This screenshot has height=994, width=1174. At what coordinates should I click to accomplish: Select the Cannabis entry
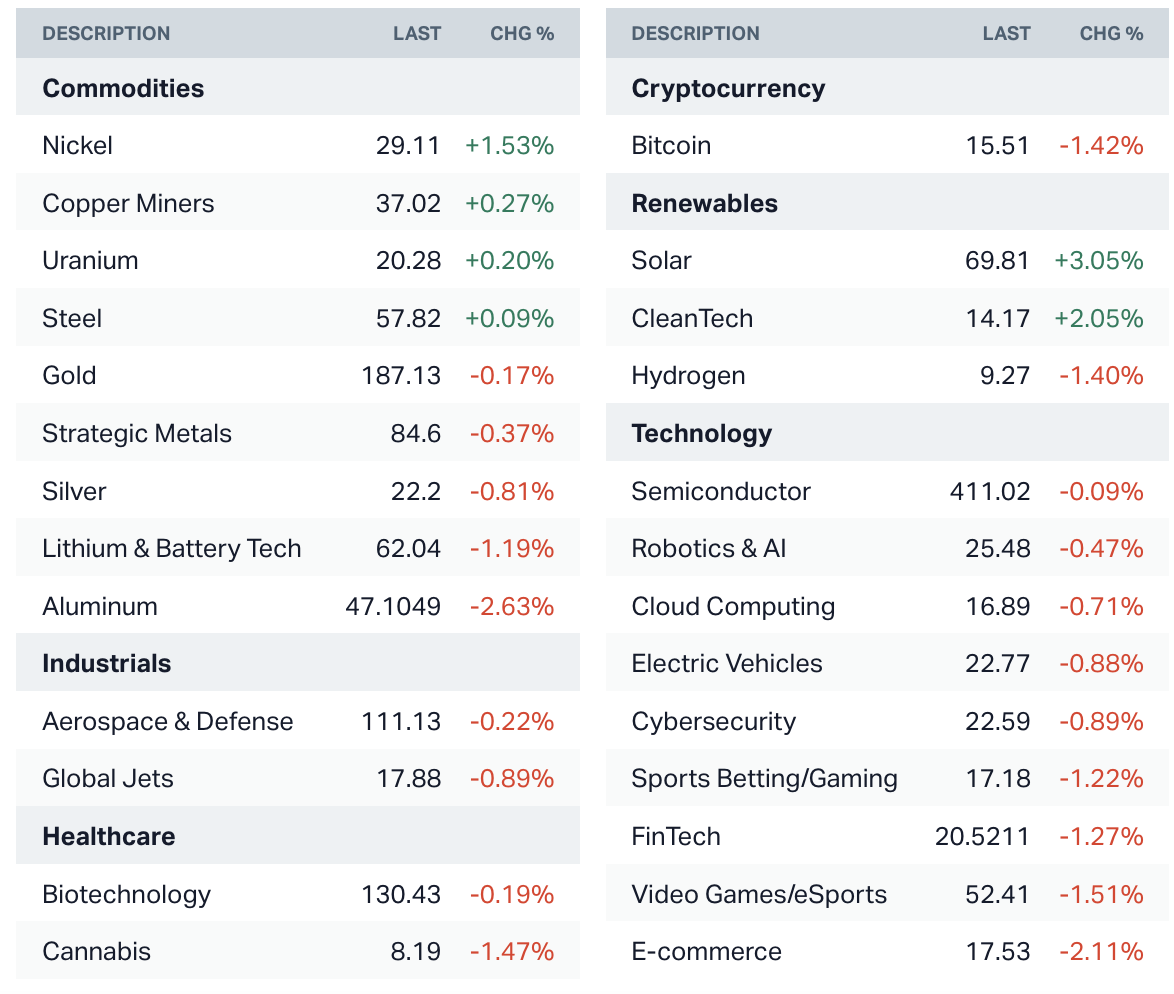coord(96,952)
